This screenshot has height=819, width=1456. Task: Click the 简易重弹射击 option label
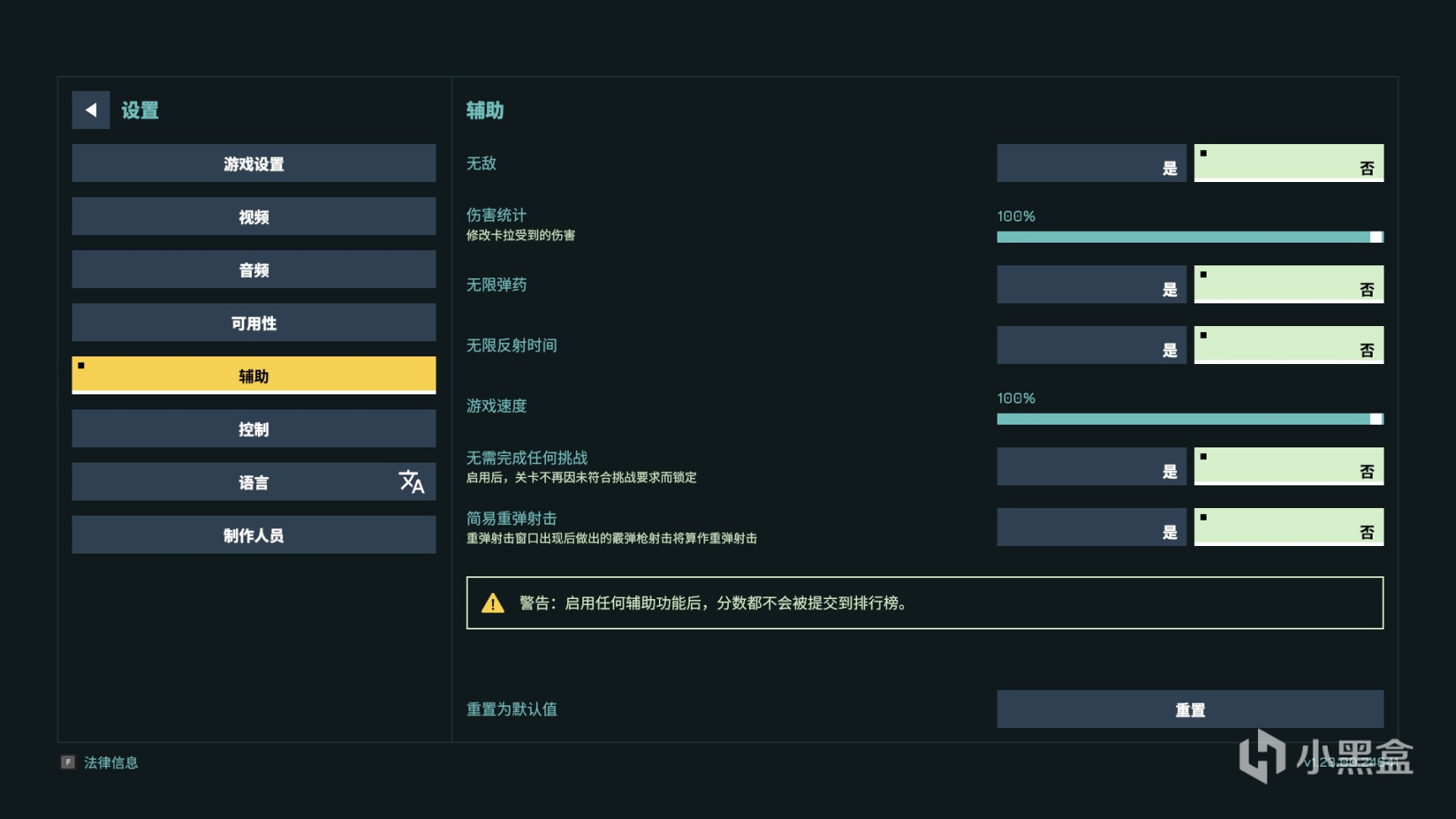pyautogui.click(x=511, y=518)
